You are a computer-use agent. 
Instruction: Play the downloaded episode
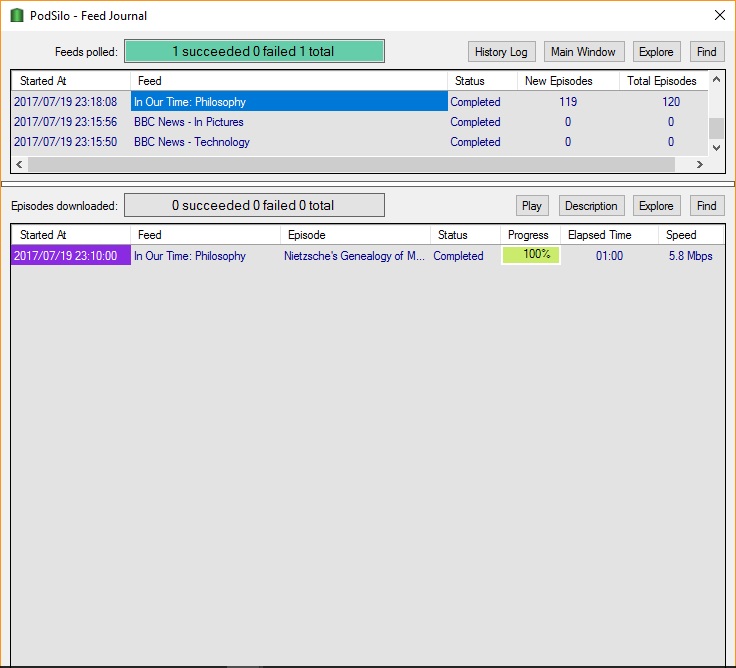pos(532,206)
